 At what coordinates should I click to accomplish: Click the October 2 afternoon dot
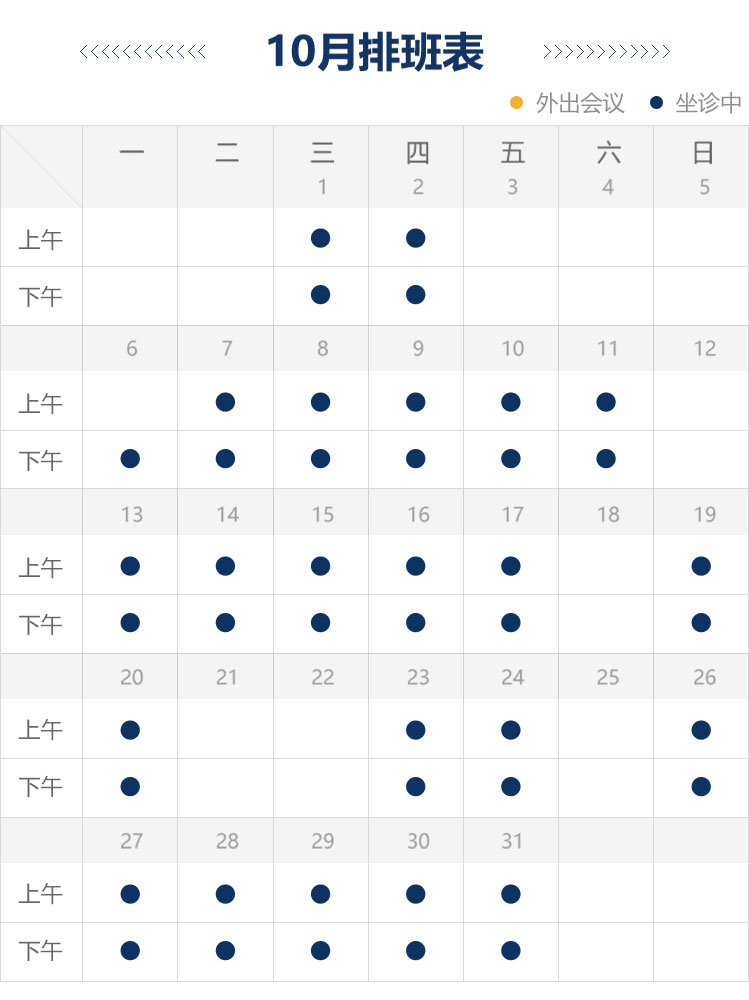pos(416,295)
